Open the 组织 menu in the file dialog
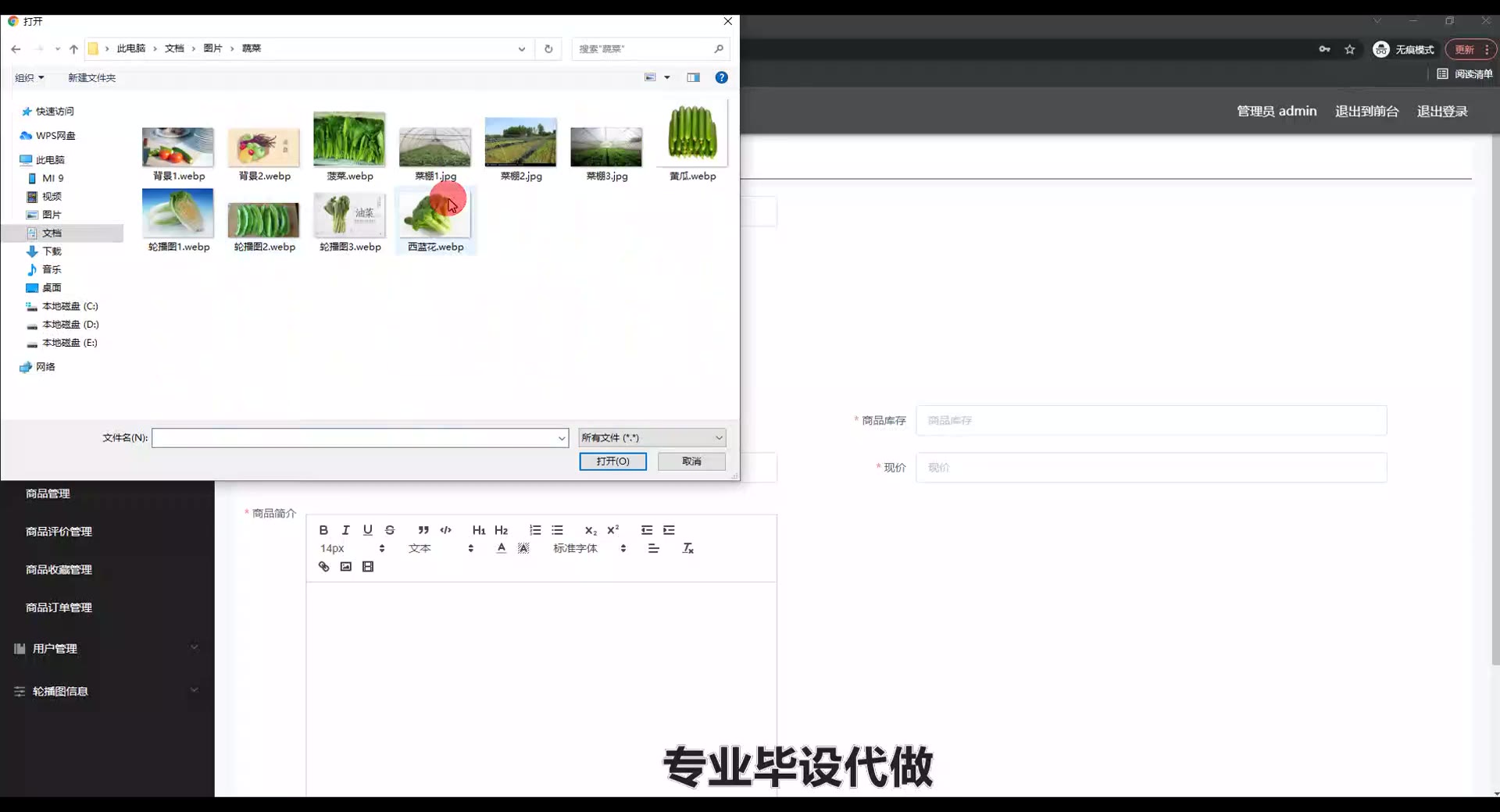This screenshot has height=812, width=1500. point(30,77)
